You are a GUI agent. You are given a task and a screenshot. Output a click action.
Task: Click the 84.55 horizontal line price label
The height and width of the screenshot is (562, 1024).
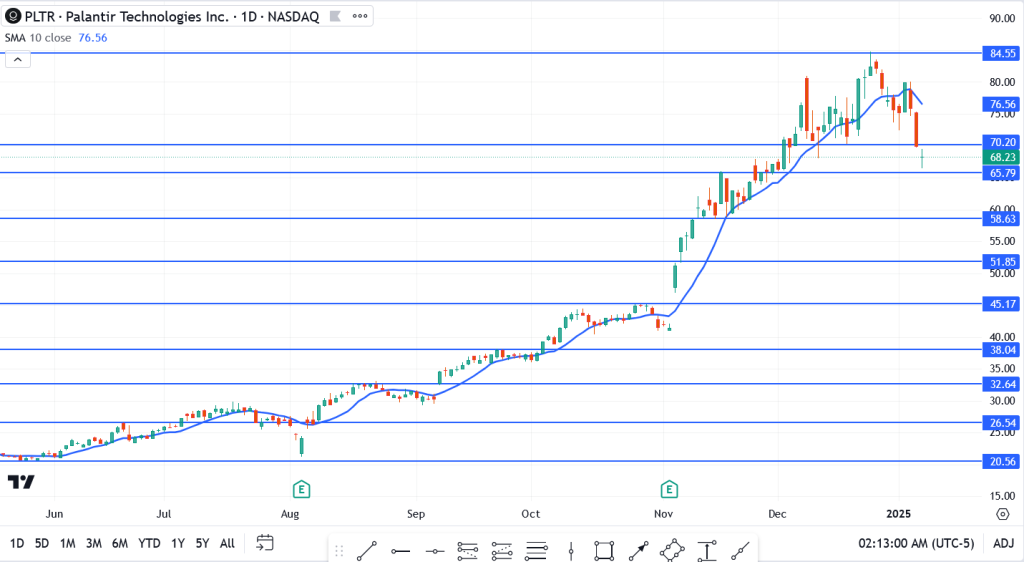pyautogui.click(x=1002, y=53)
